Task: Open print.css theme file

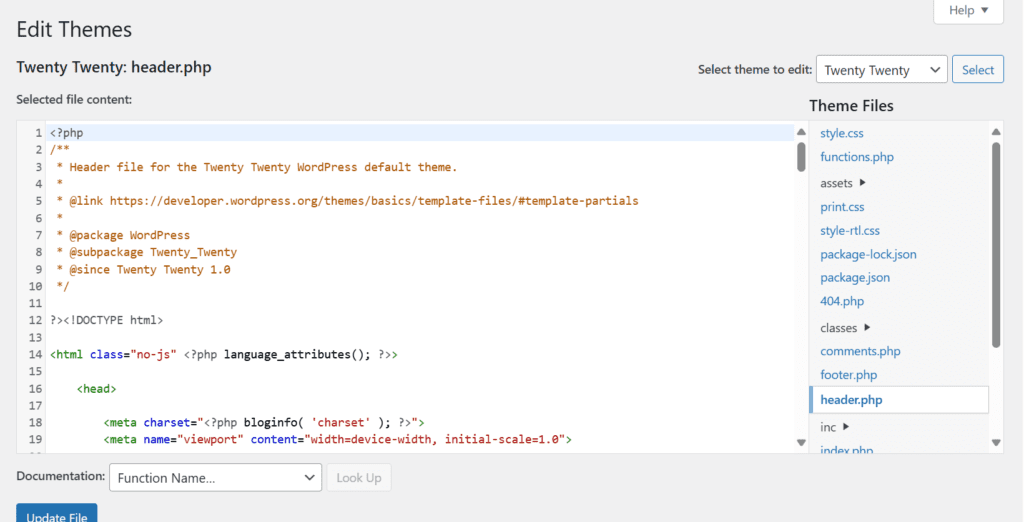Action: [x=842, y=207]
